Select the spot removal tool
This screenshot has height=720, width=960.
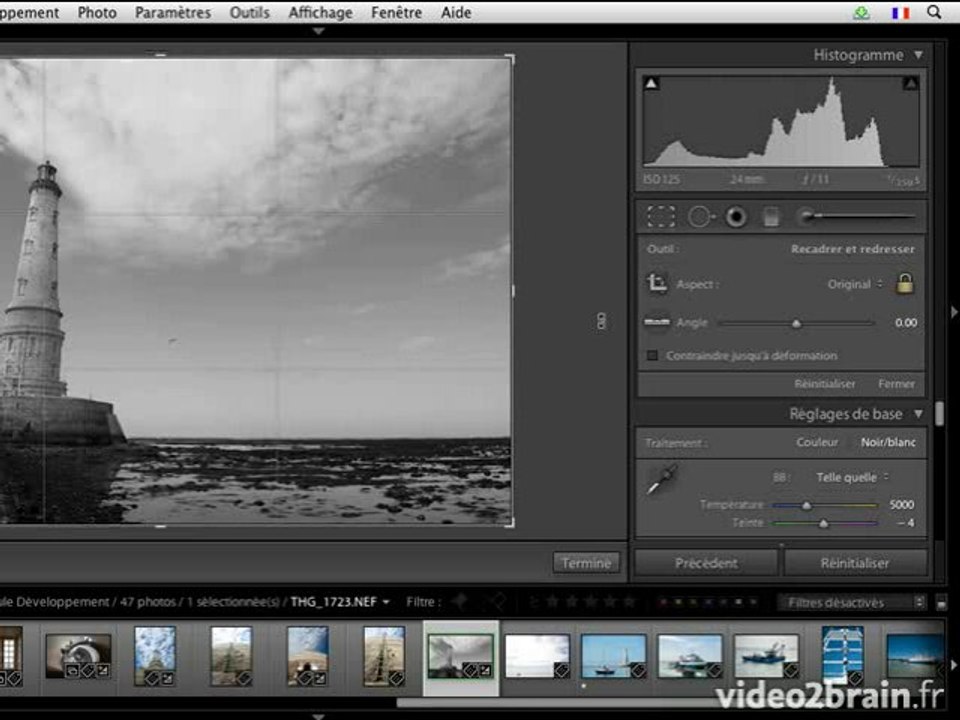click(x=701, y=217)
